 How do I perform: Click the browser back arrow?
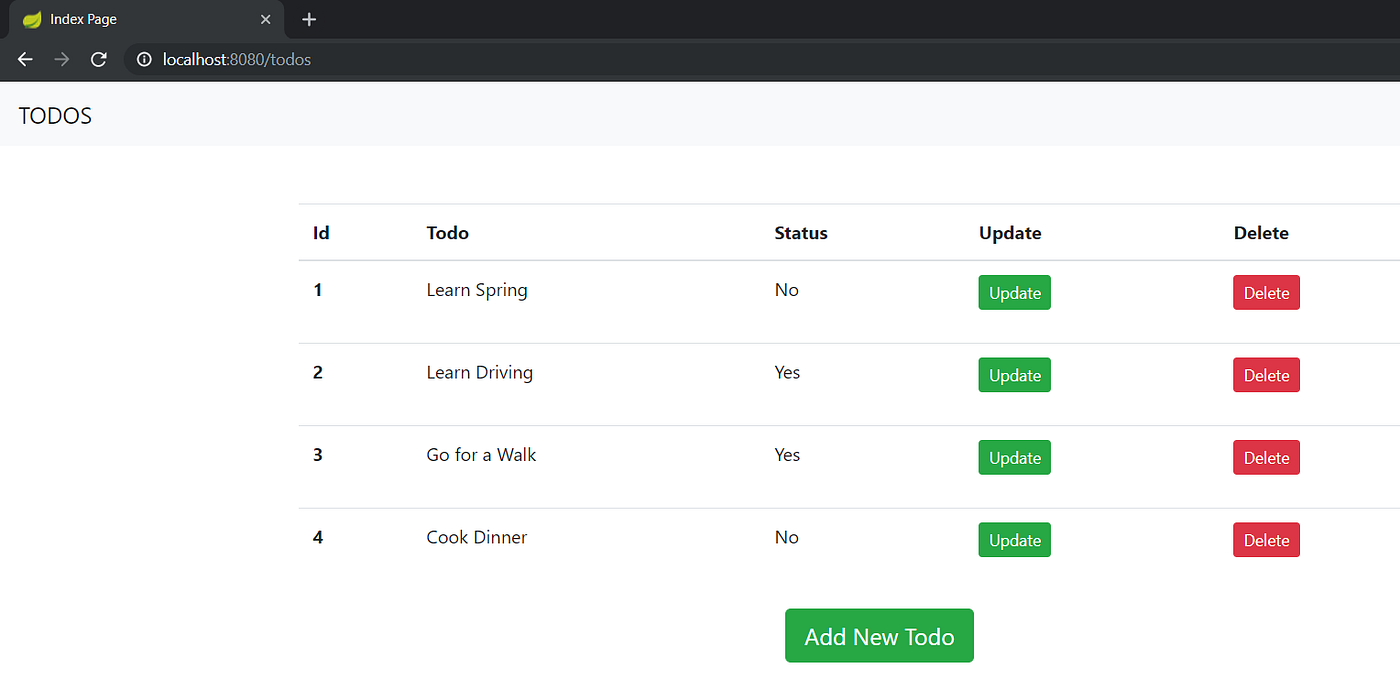pos(25,60)
